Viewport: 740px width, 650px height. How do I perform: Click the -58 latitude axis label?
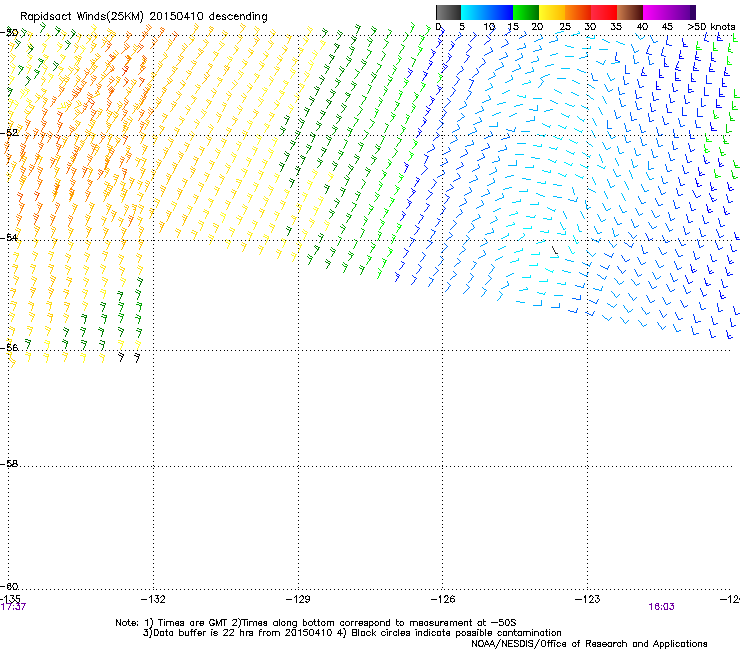(x=9, y=464)
